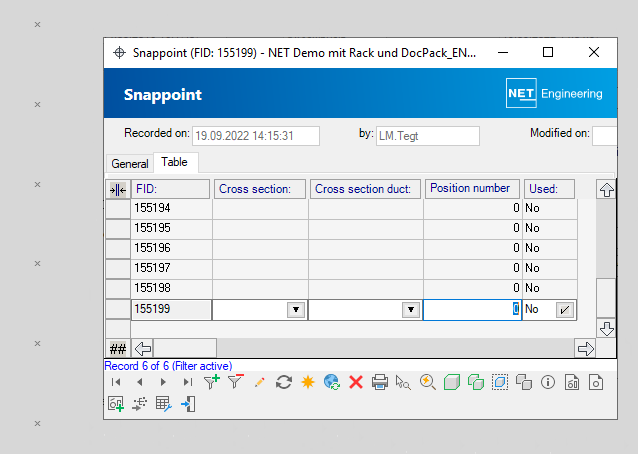Click the Cross section duct column header
This screenshot has height=454, width=638.
365,189
